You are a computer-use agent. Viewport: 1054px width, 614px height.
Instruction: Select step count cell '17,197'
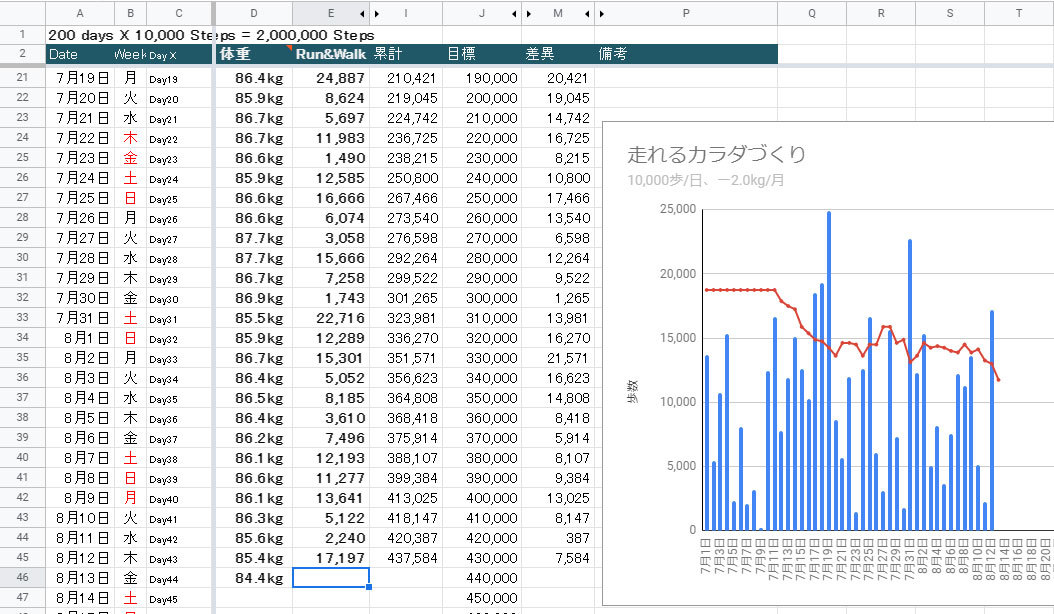331,558
